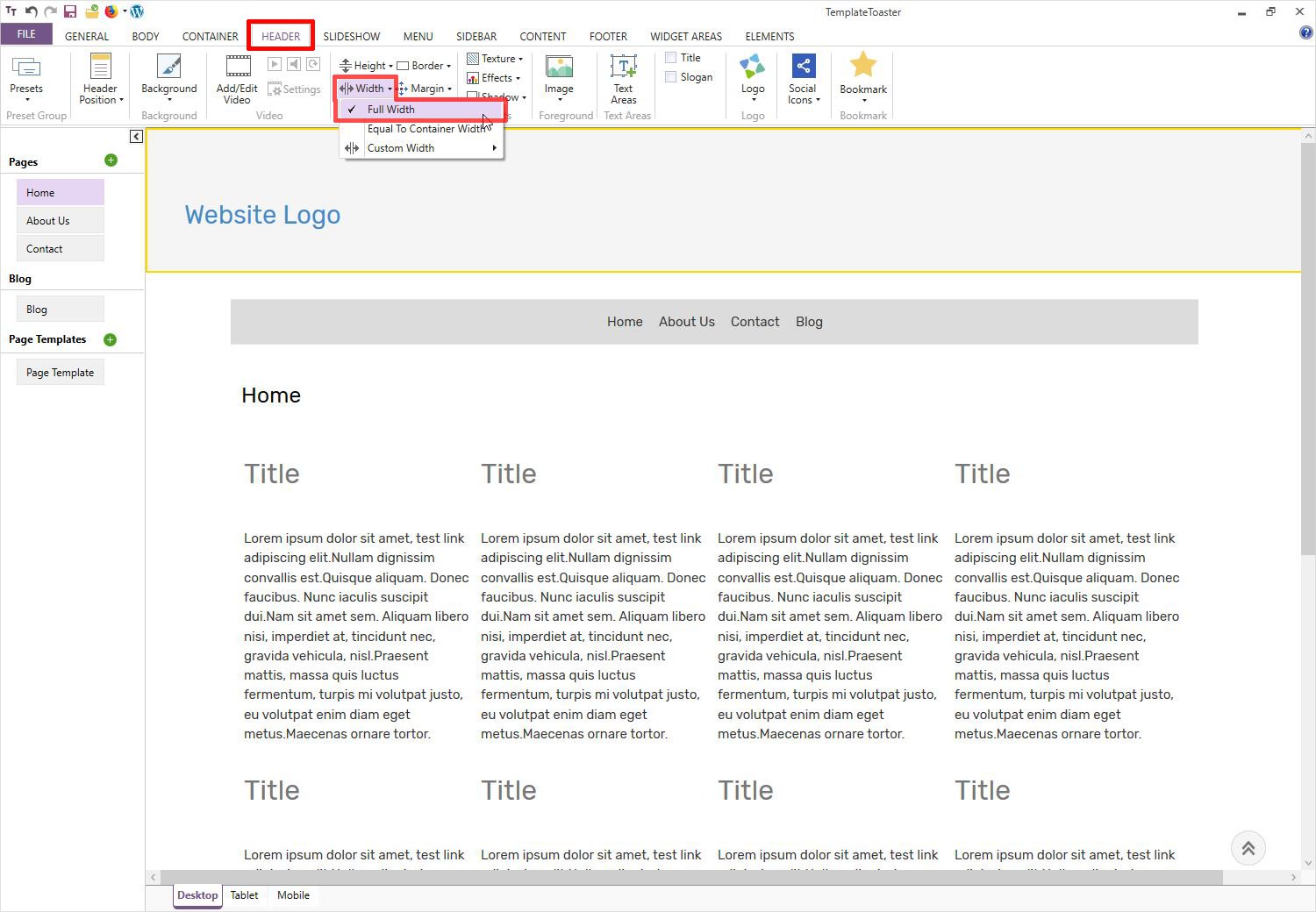The image size is (1316, 912).
Task: Enable the Title checkbox
Action: pyautogui.click(x=671, y=58)
